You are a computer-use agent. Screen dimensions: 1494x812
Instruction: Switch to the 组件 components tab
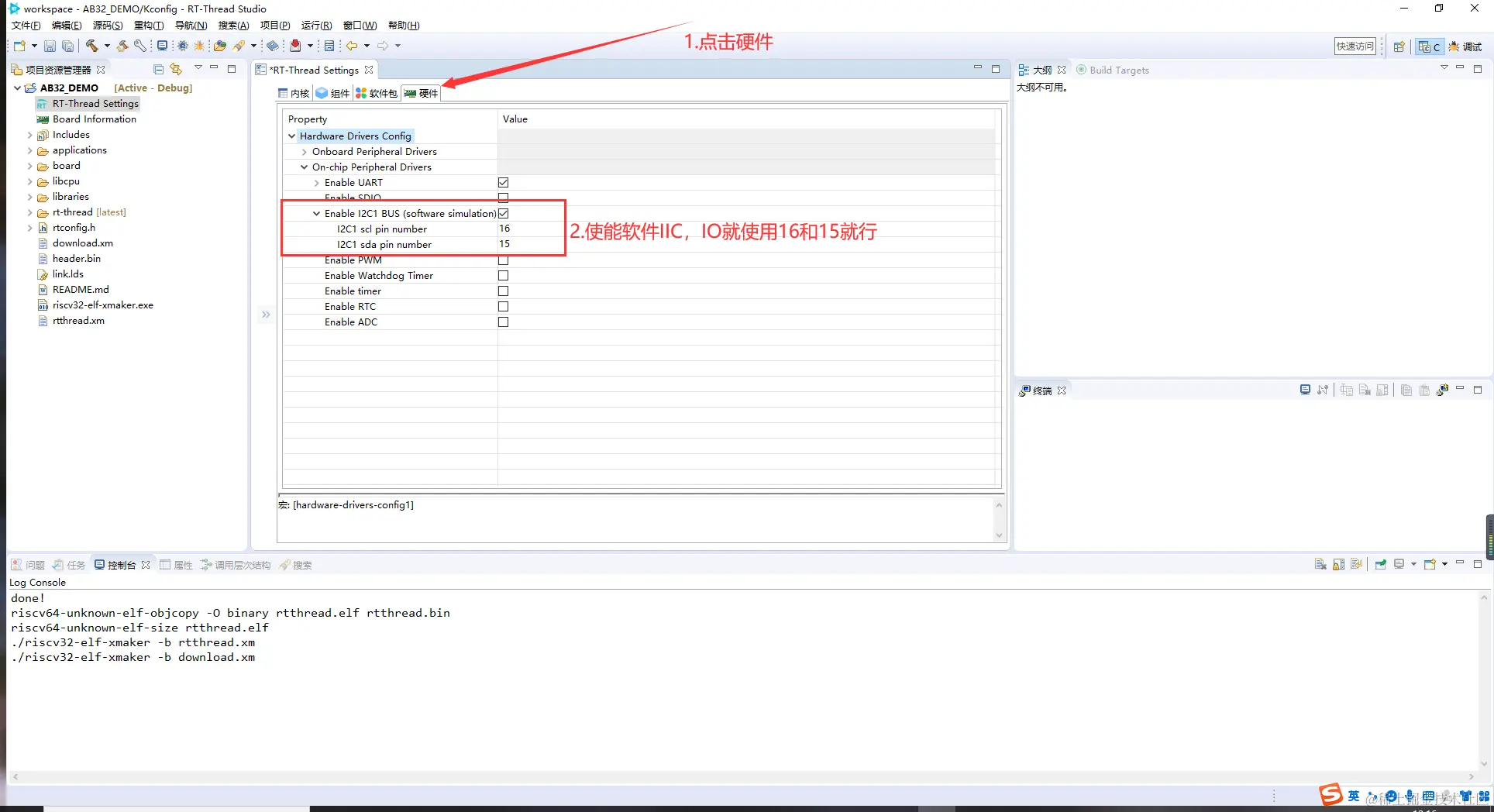333,93
